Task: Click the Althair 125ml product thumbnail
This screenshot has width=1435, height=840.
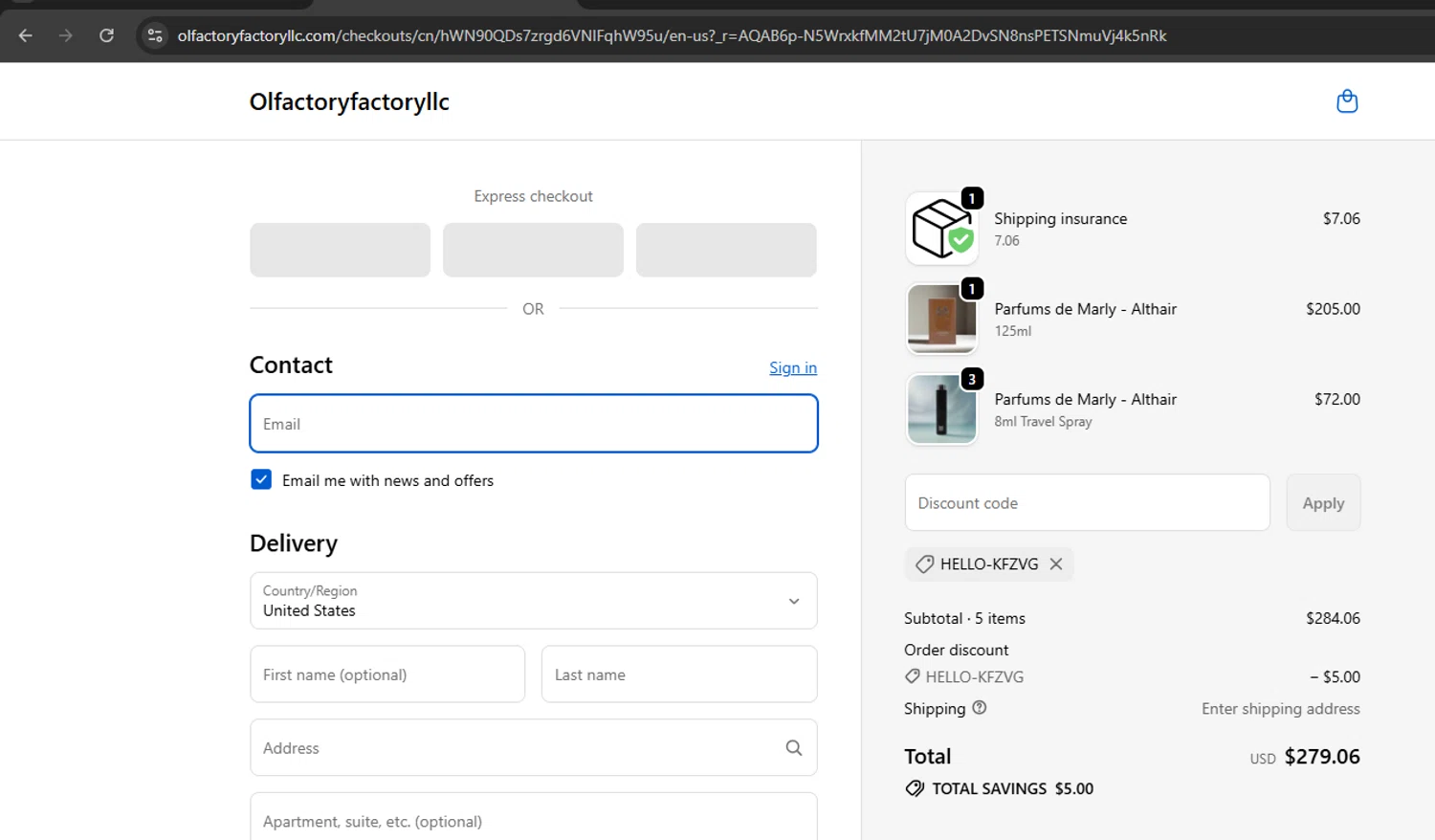Action: pyautogui.click(x=941, y=319)
